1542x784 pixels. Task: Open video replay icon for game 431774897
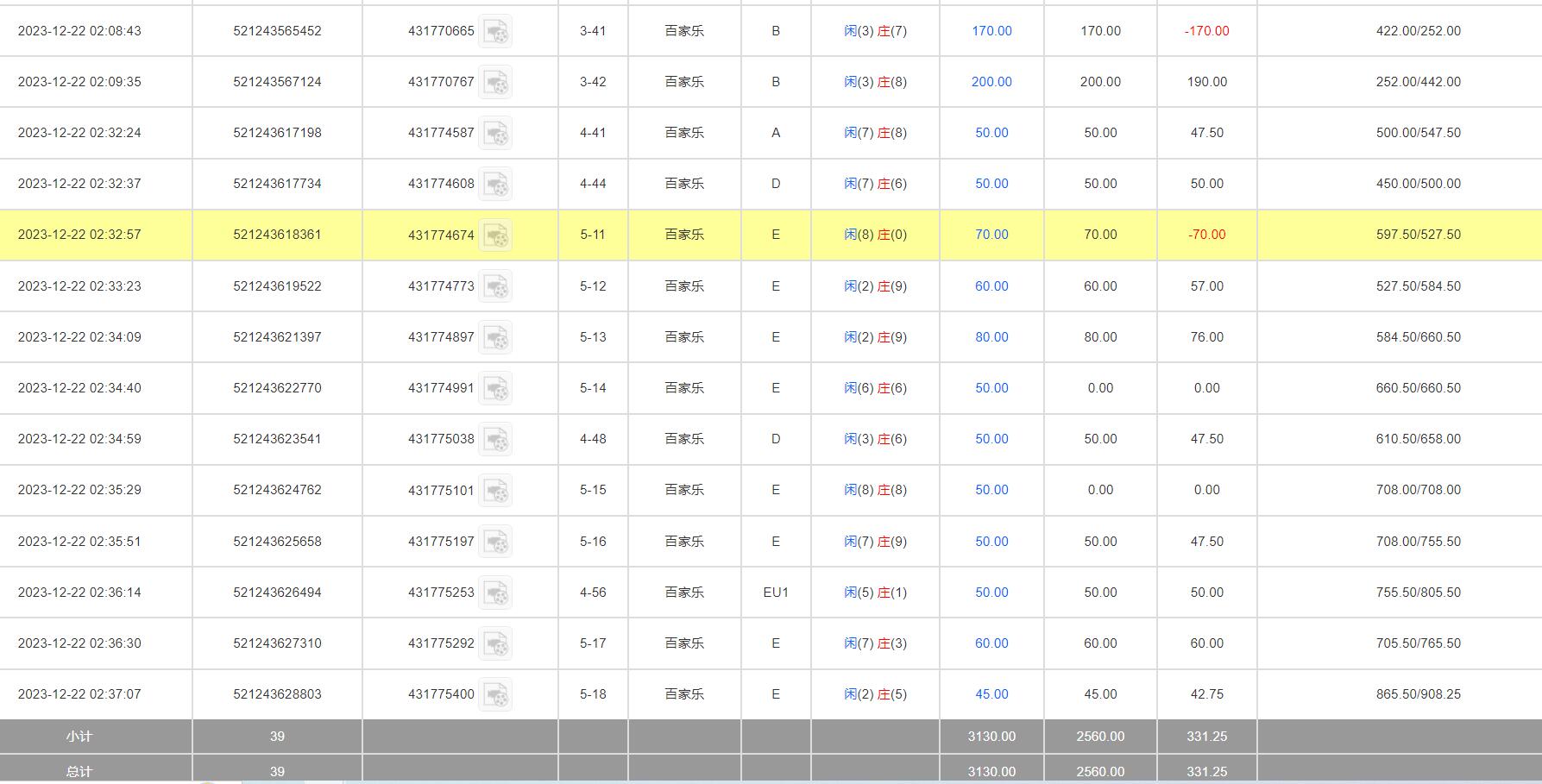click(495, 337)
